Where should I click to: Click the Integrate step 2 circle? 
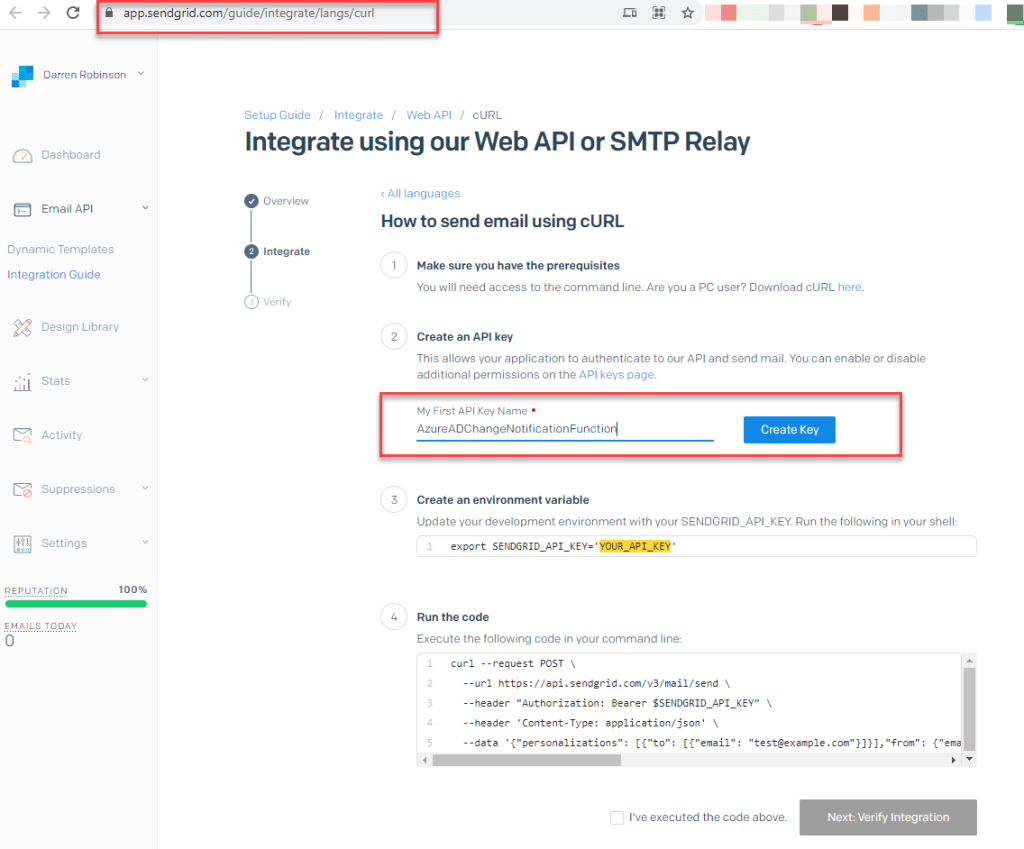tap(251, 251)
